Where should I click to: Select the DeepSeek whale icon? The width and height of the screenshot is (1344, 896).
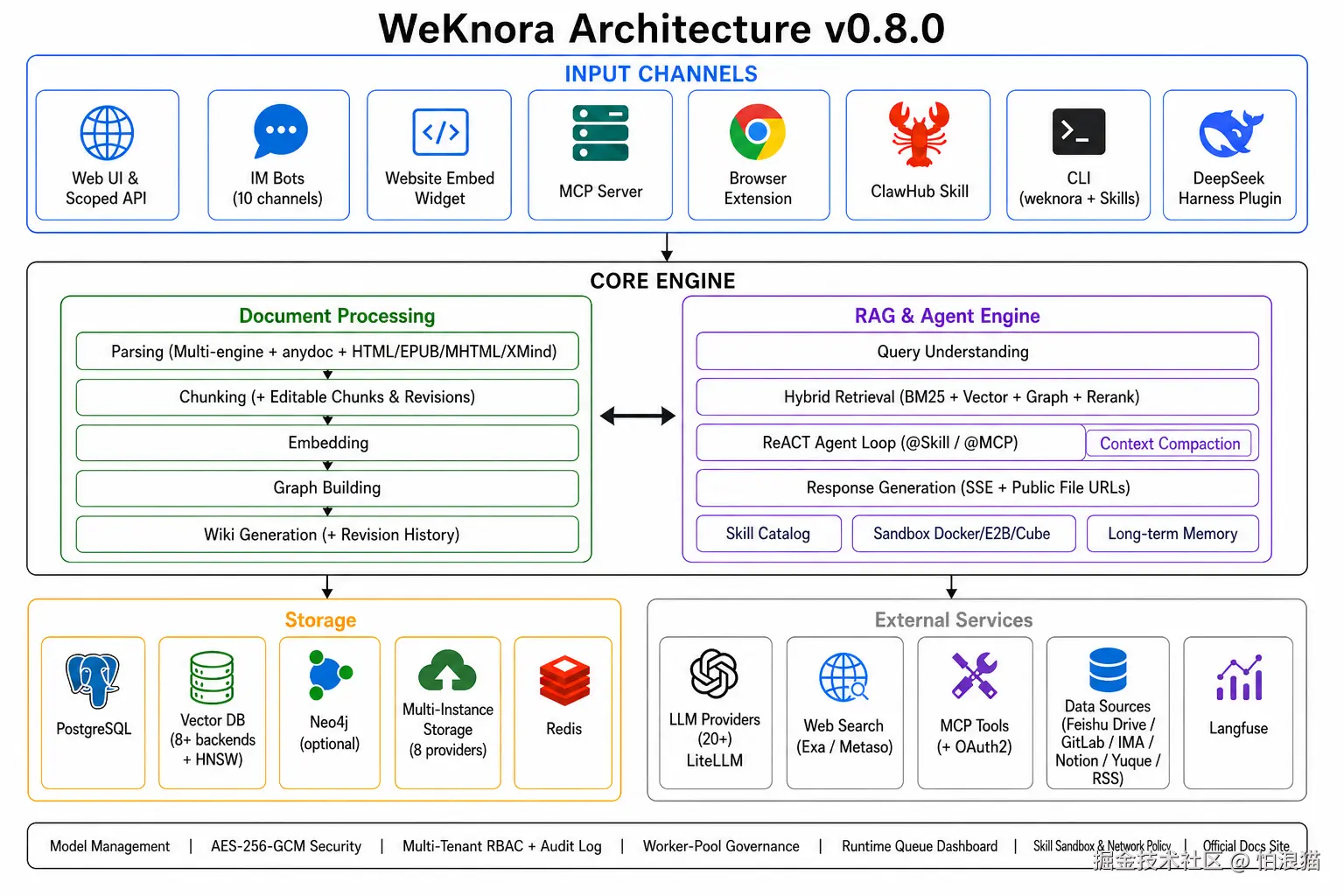coord(1230,133)
